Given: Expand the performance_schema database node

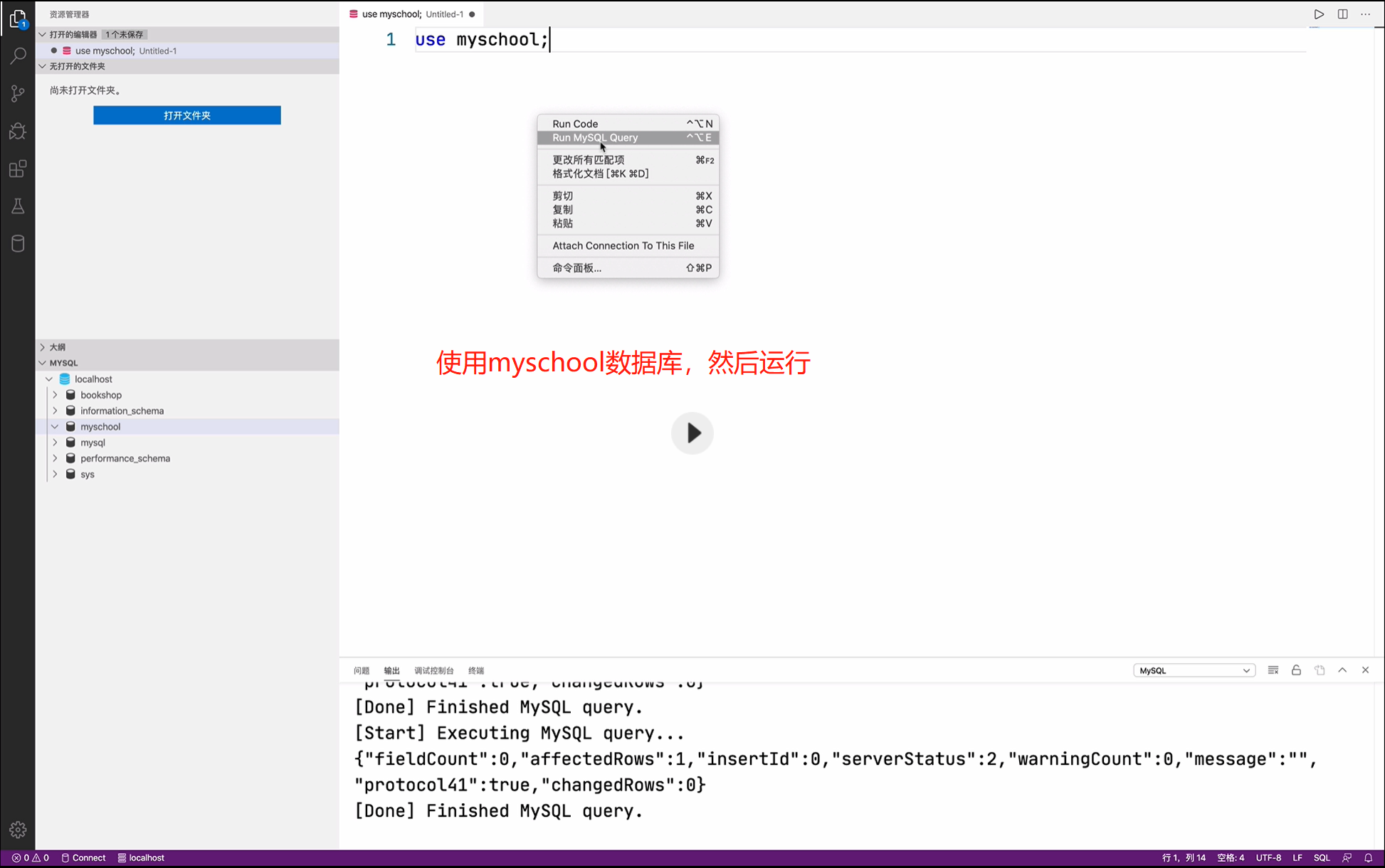Looking at the screenshot, I should coord(55,458).
